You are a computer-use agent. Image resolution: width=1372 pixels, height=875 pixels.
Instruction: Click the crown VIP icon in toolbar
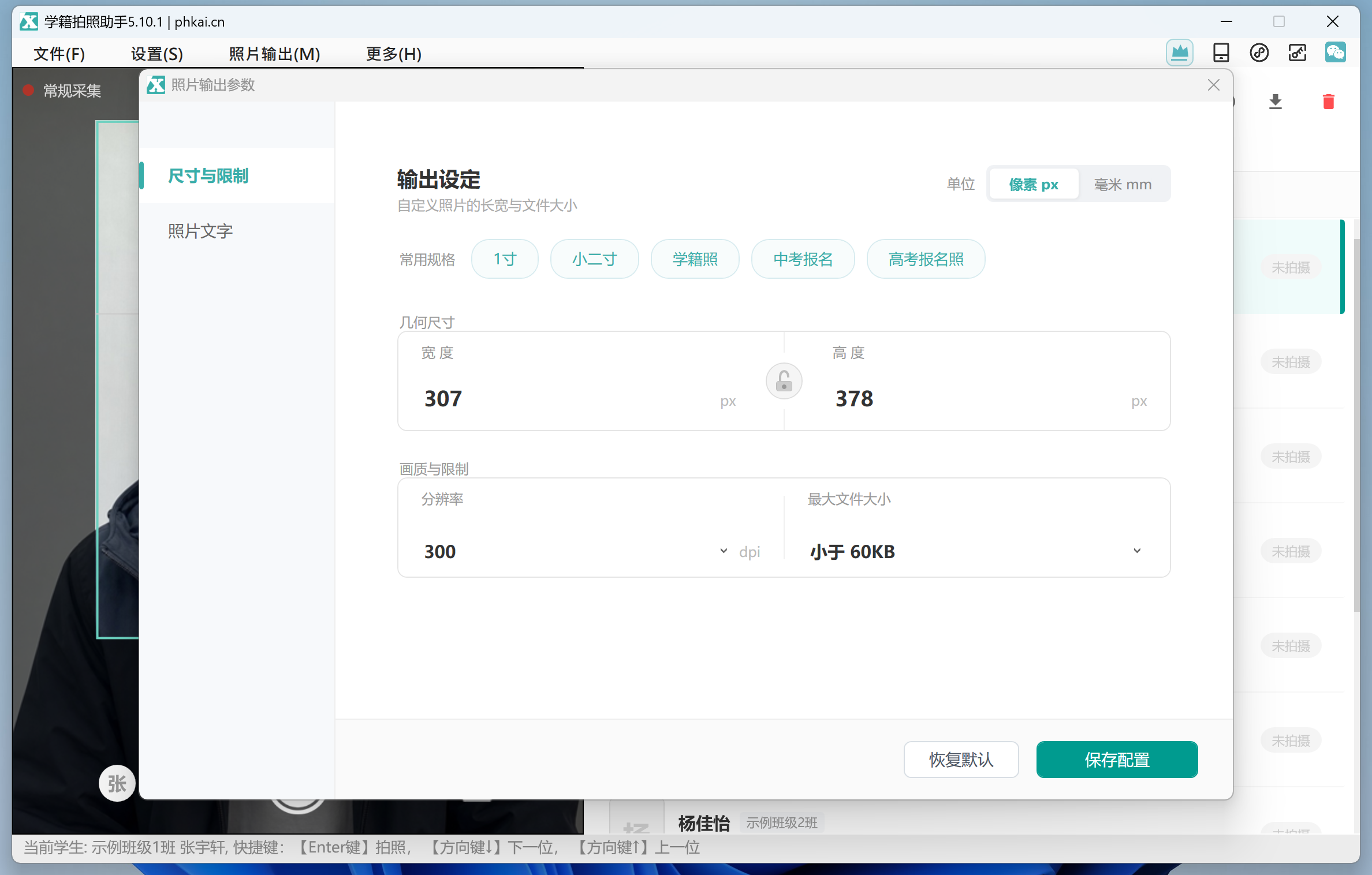click(1179, 53)
